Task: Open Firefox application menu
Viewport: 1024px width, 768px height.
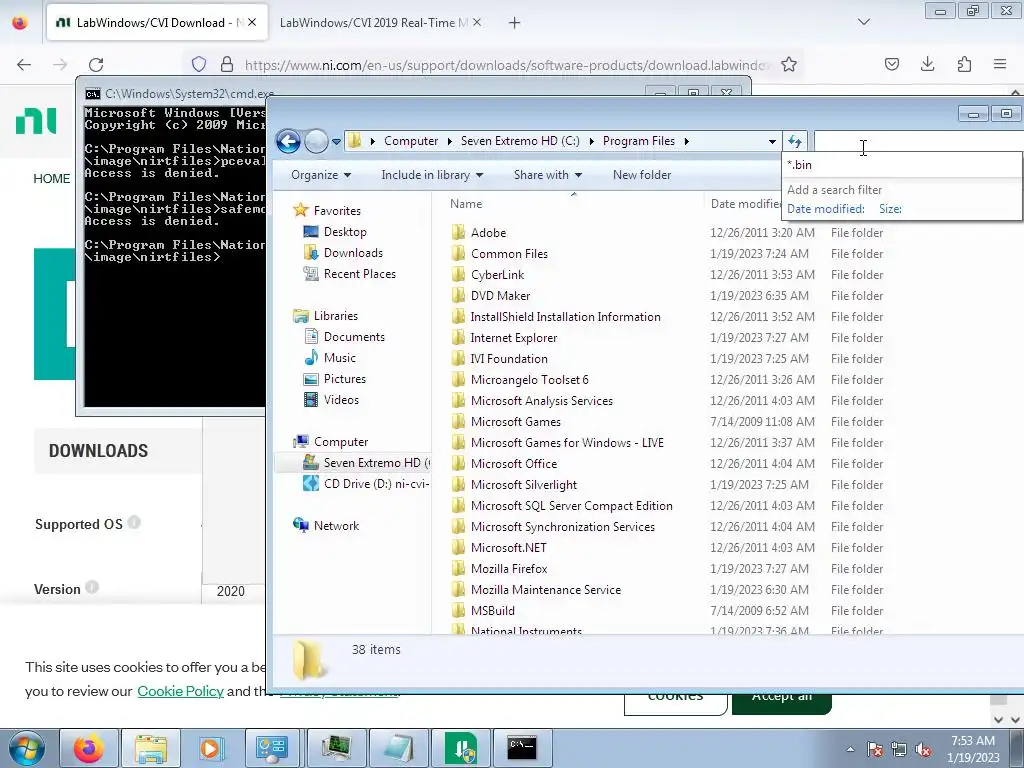Action: coord(1000,64)
